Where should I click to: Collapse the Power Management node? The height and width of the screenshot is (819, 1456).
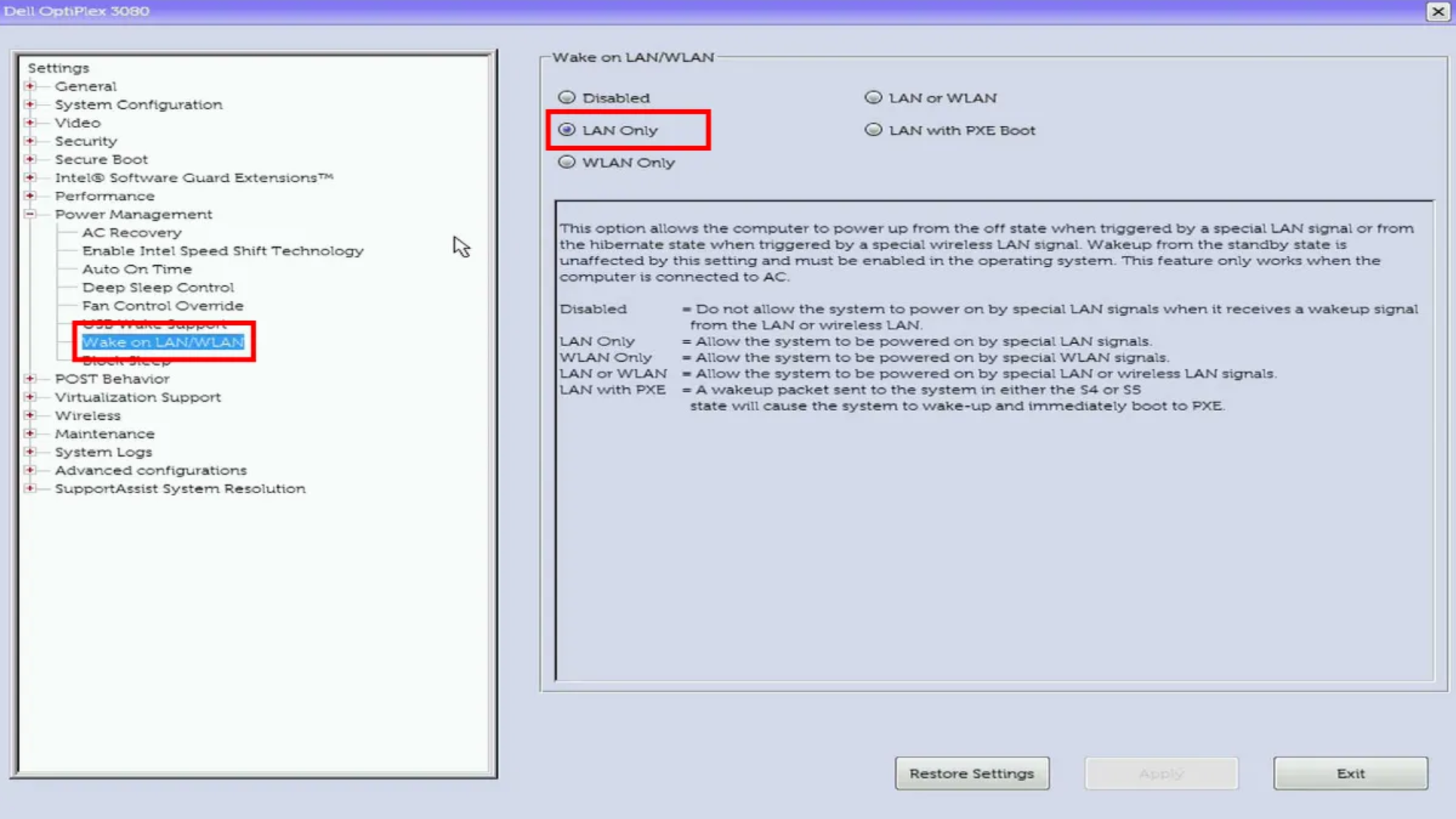(29, 214)
